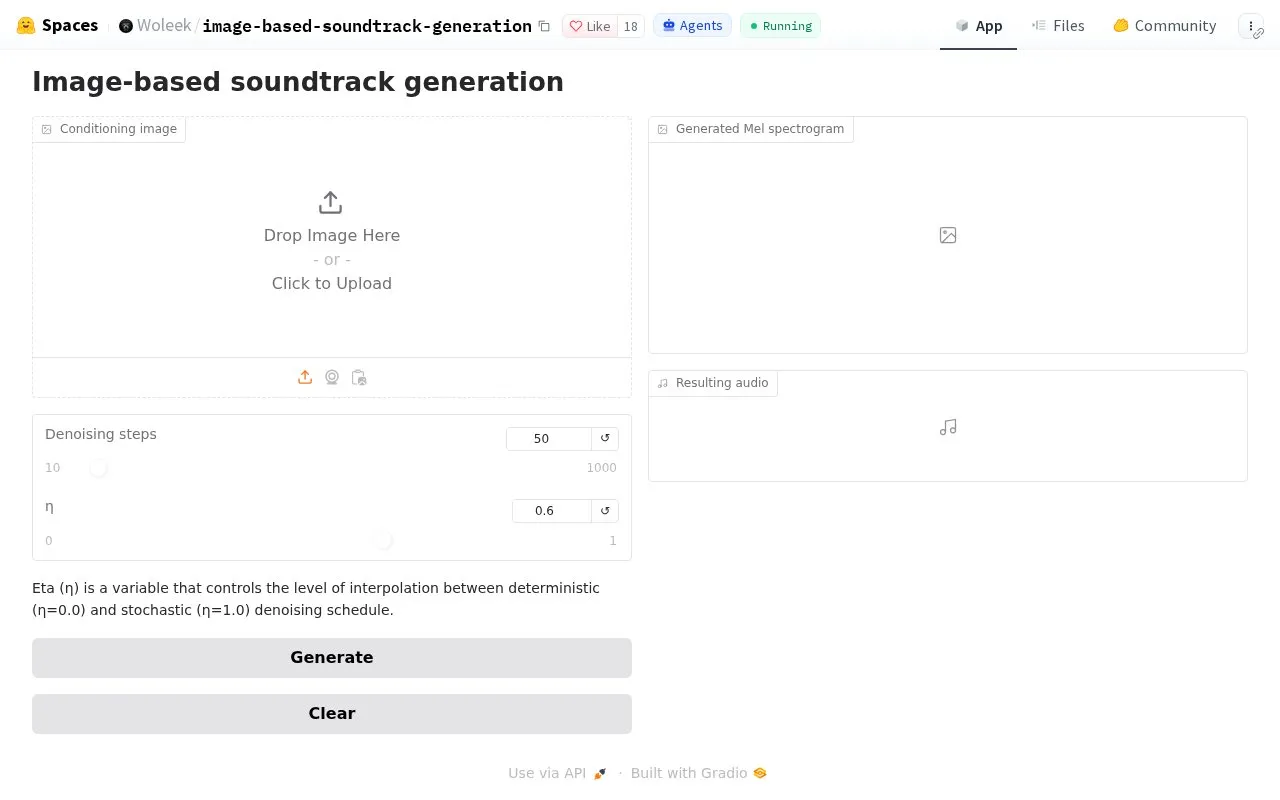
Task: Open the Community tab
Action: (x=1164, y=26)
